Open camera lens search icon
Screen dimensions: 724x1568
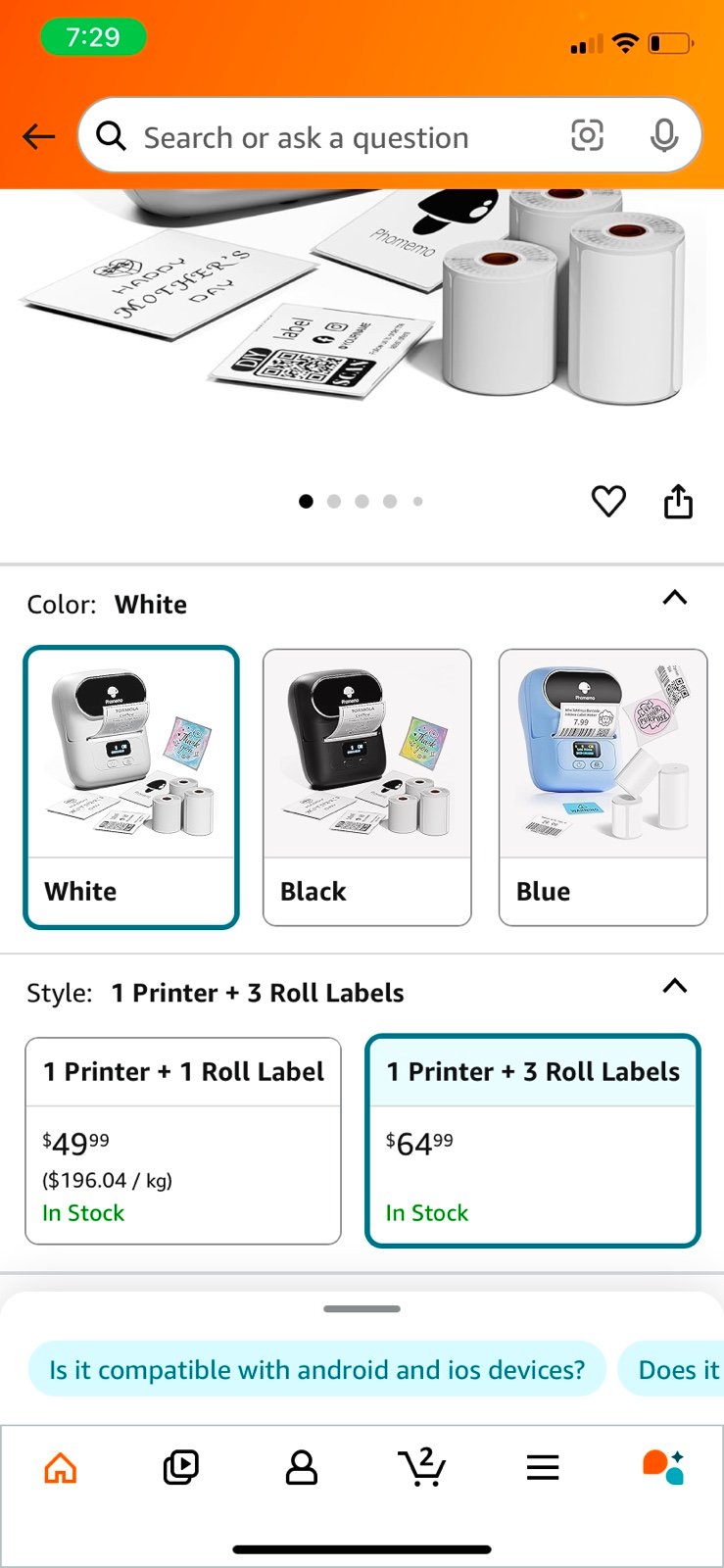coord(587,135)
